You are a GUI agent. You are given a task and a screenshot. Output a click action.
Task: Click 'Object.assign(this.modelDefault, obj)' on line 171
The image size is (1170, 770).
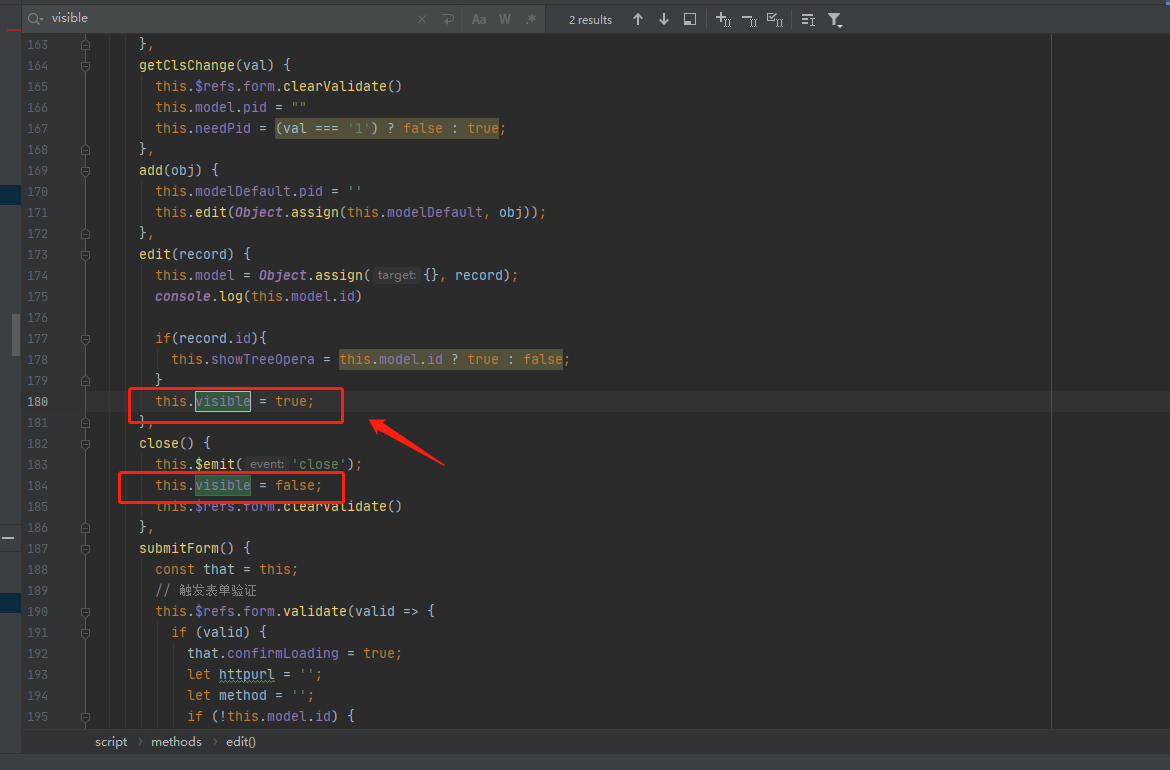coord(387,213)
